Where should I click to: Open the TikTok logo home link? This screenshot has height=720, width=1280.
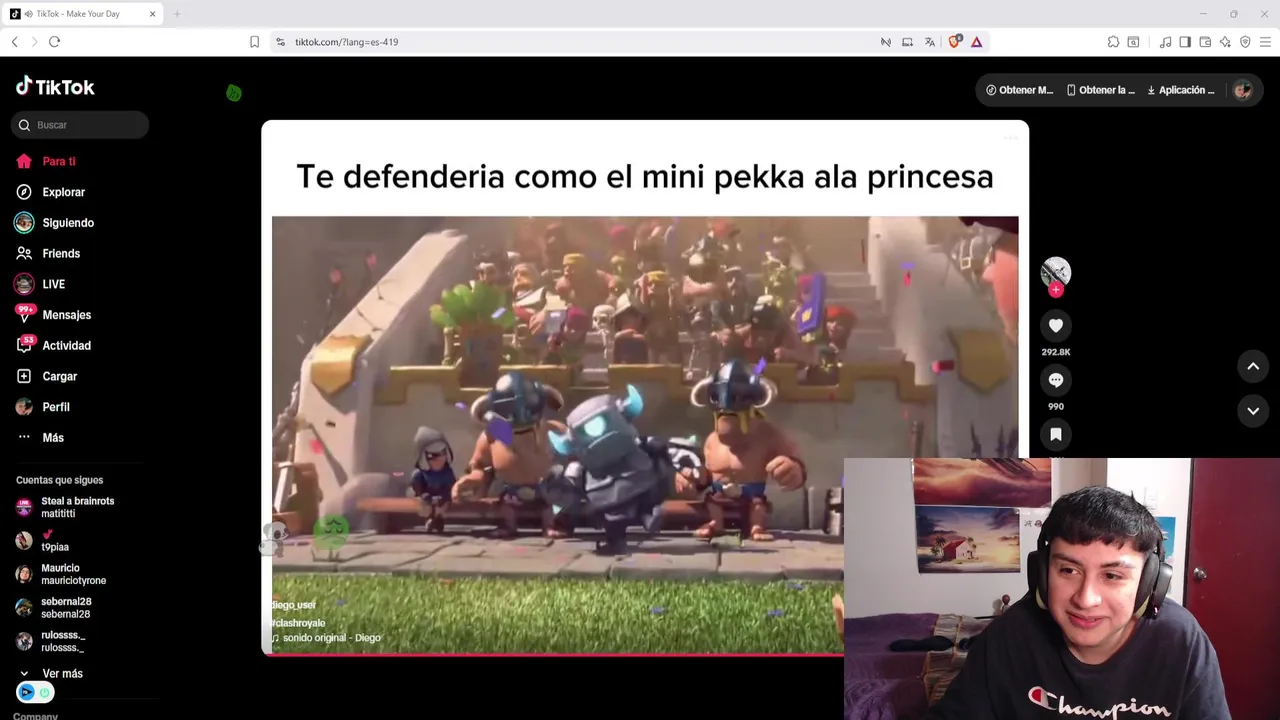55,87
